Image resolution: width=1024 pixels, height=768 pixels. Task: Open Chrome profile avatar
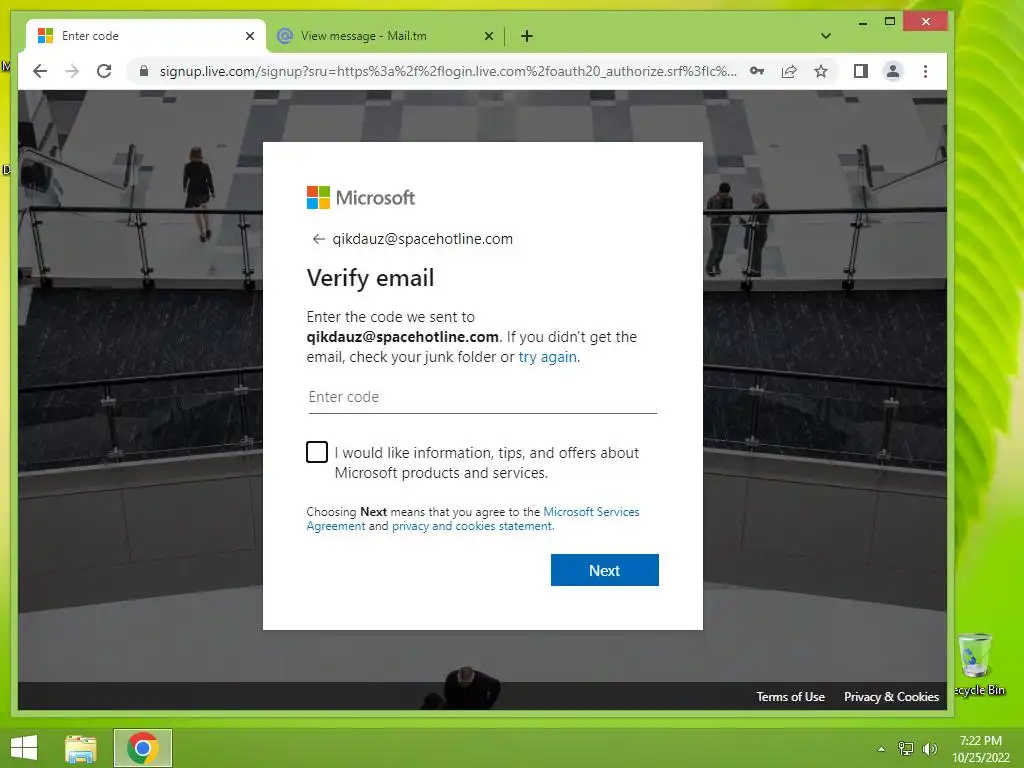(893, 71)
